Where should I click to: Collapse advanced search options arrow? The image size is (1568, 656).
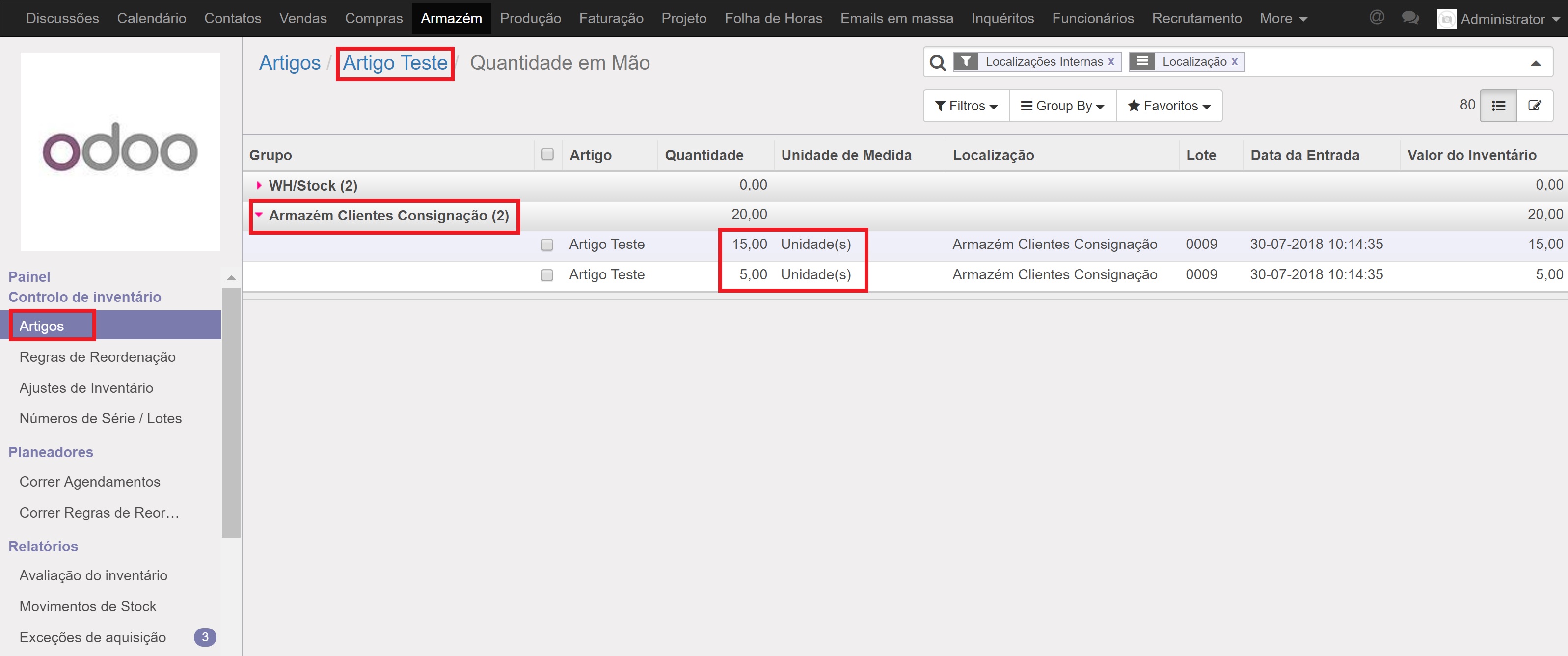point(1535,63)
